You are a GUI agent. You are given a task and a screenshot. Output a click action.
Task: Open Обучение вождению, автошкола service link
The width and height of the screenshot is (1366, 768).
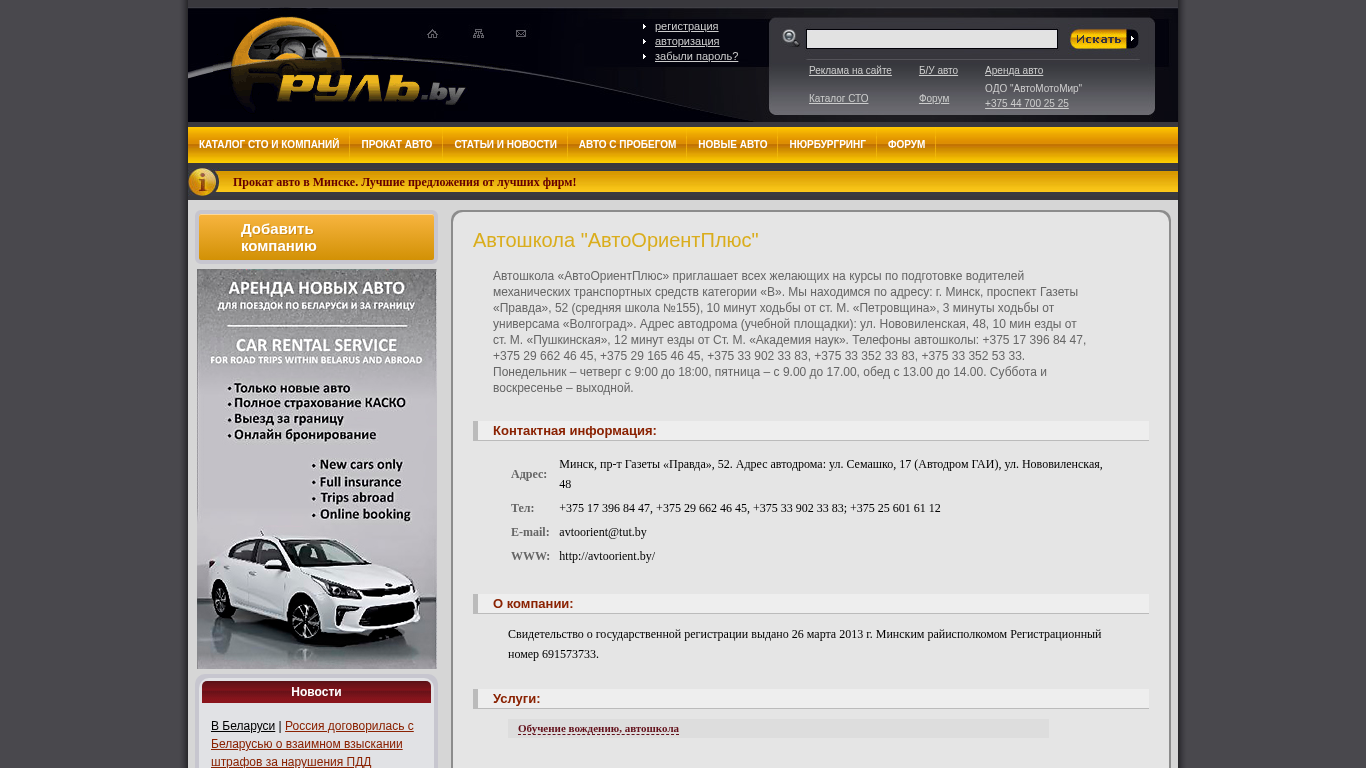click(x=598, y=729)
